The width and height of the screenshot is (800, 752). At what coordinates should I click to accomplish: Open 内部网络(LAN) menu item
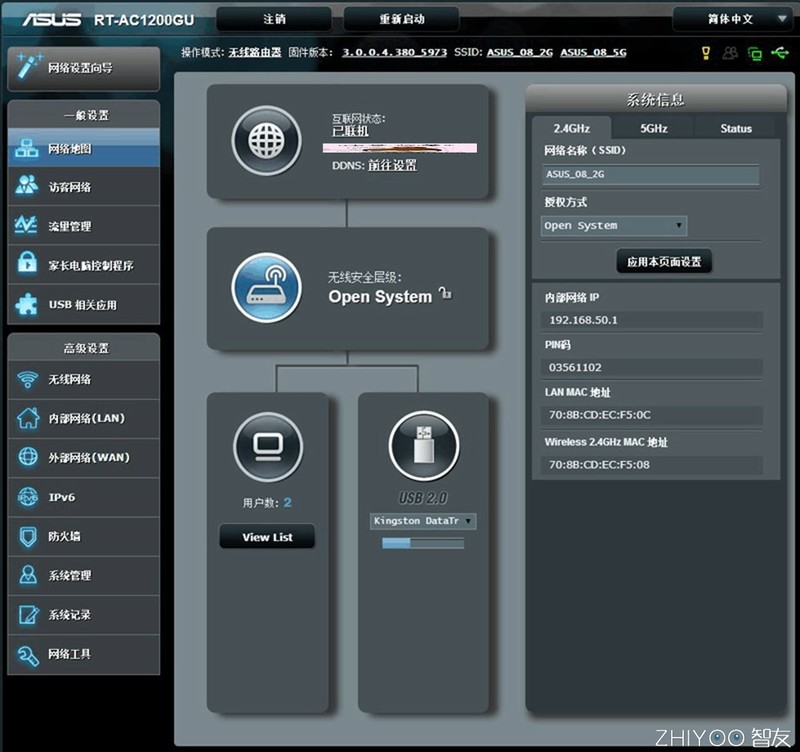pos(84,418)
